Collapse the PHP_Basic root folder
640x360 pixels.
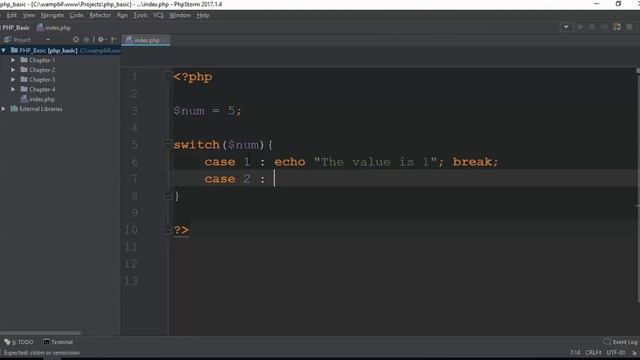4,50
